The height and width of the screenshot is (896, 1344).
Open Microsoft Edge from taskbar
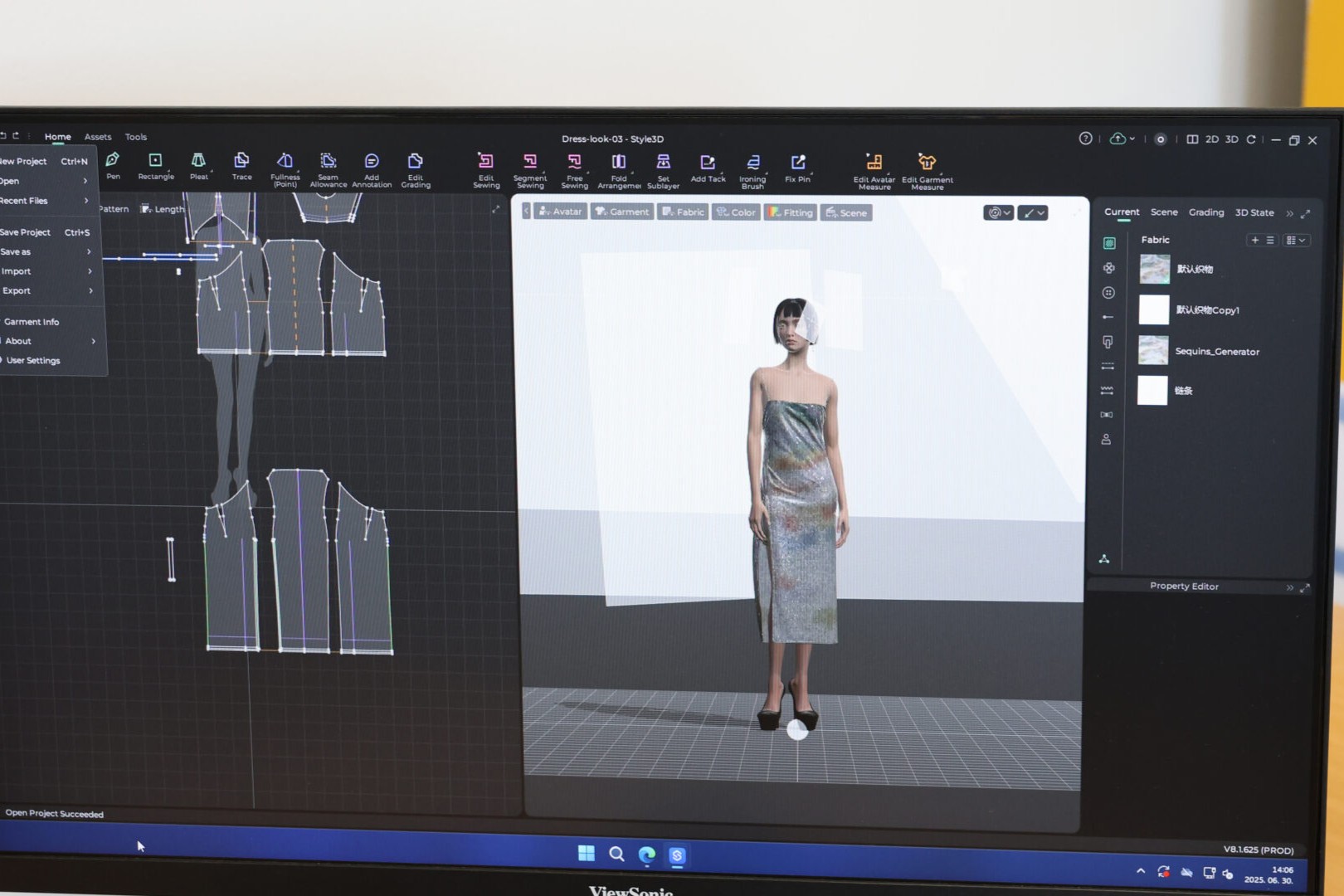pos(647,855)
